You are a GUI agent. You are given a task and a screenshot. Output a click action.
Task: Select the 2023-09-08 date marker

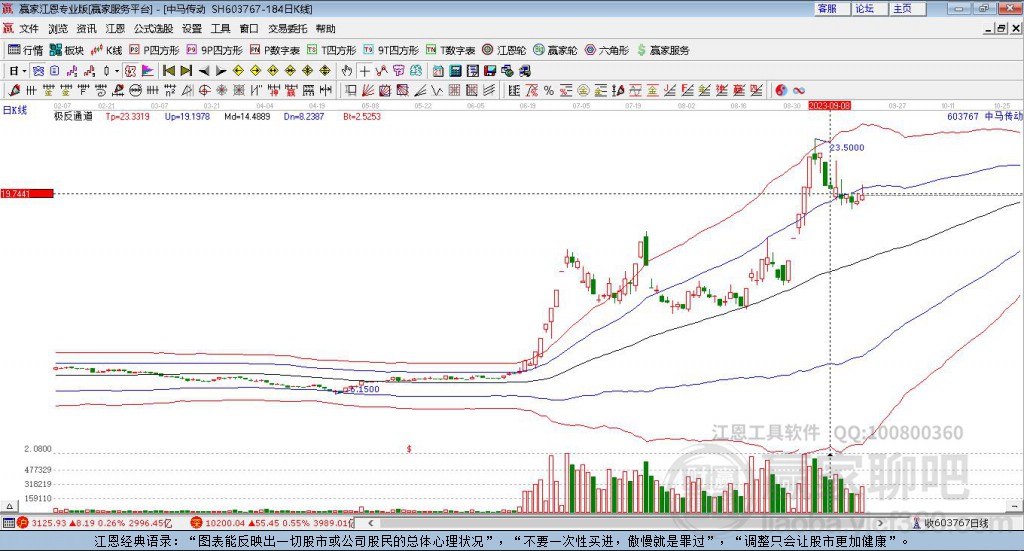tap(829, 105)
